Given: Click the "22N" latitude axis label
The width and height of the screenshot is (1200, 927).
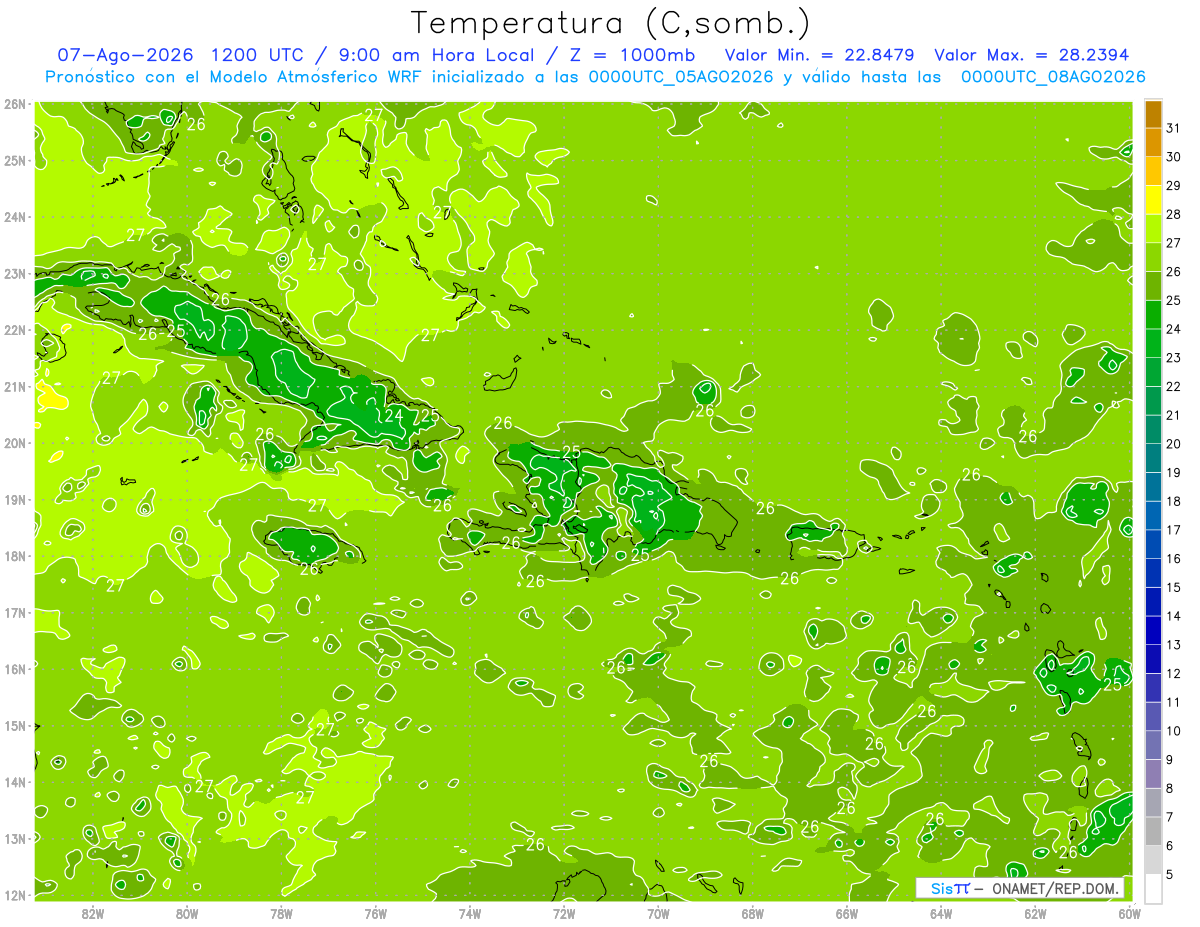Looking at the screenshot, I should click(x=15, y=330).
